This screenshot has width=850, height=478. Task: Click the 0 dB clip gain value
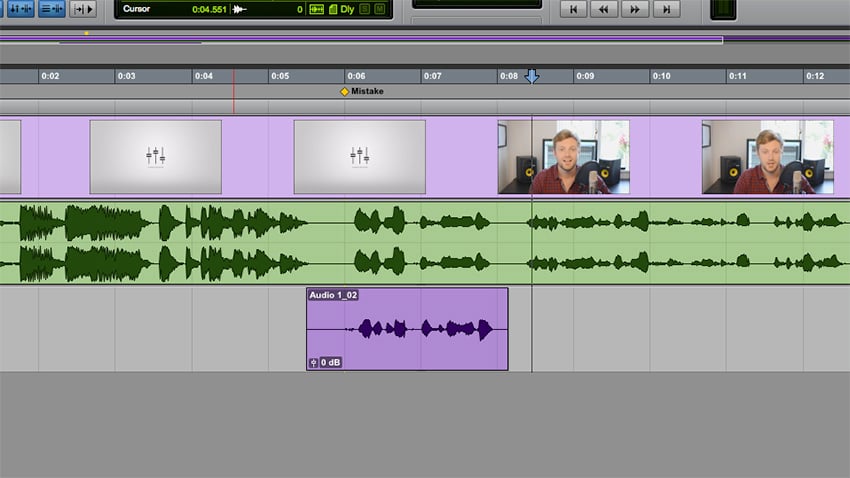[x=330, y=363]
